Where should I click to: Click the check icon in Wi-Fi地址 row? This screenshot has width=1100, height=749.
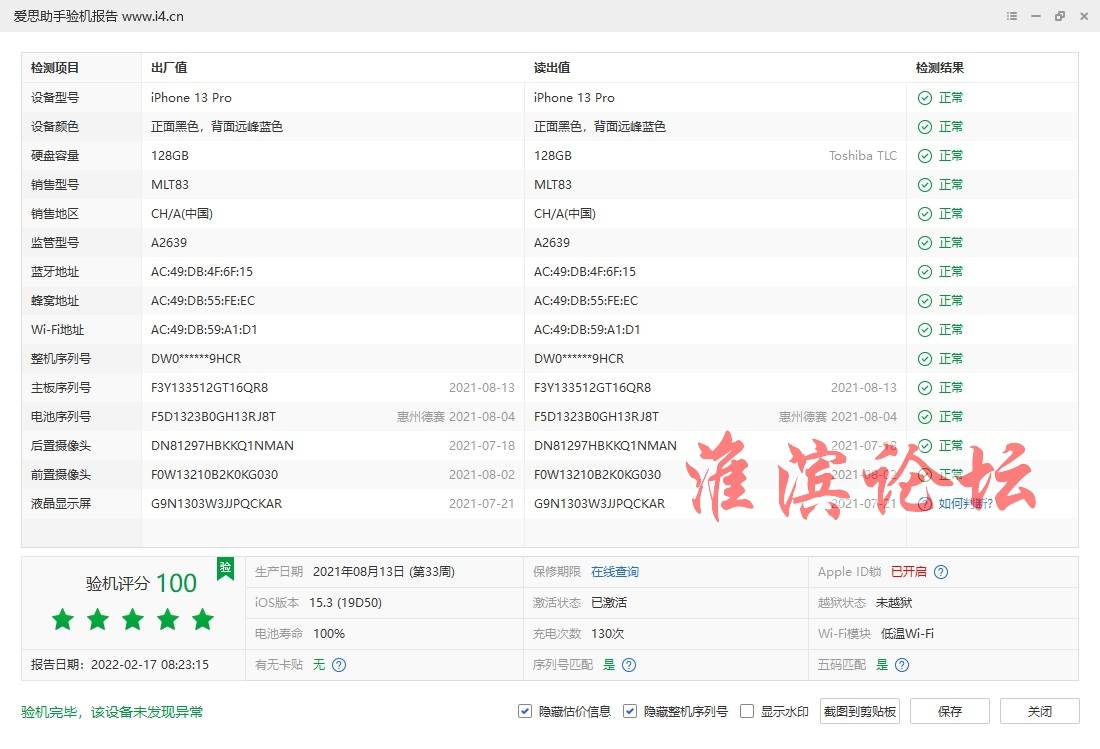click(925, 330)
